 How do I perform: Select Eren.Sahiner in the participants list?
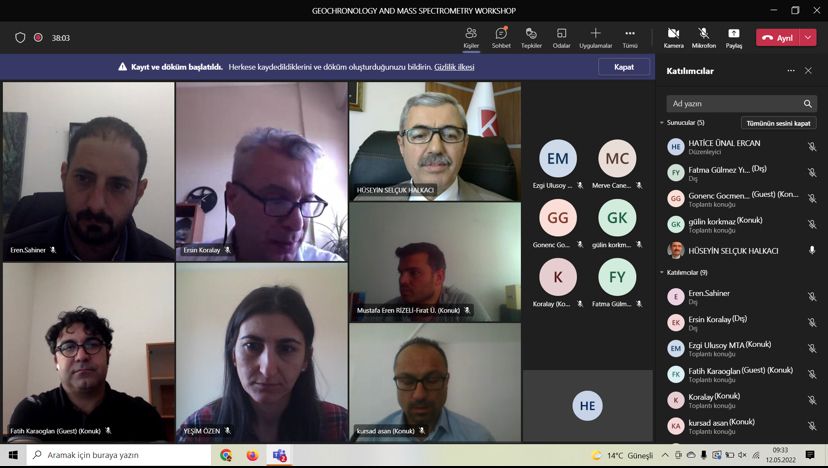click(x=708, y=294)
